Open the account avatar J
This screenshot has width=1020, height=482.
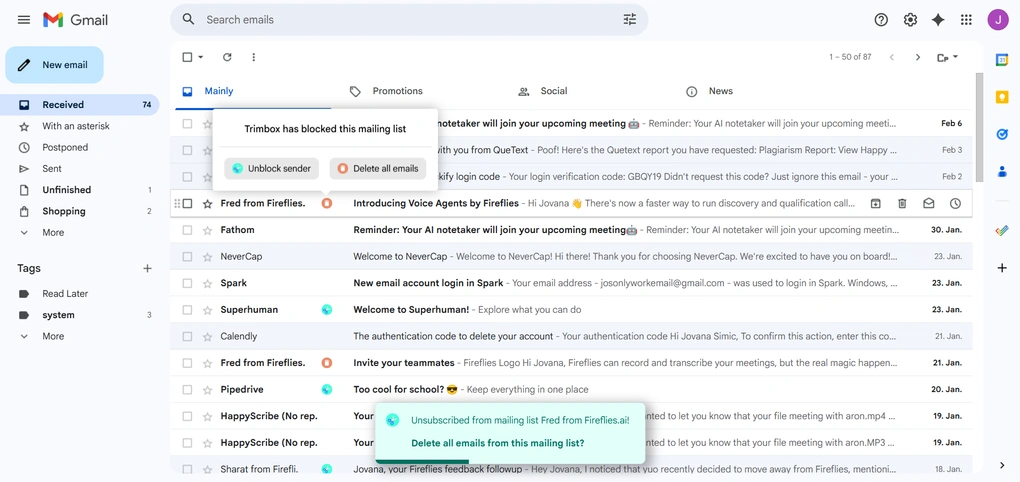(x=997, y=20)
